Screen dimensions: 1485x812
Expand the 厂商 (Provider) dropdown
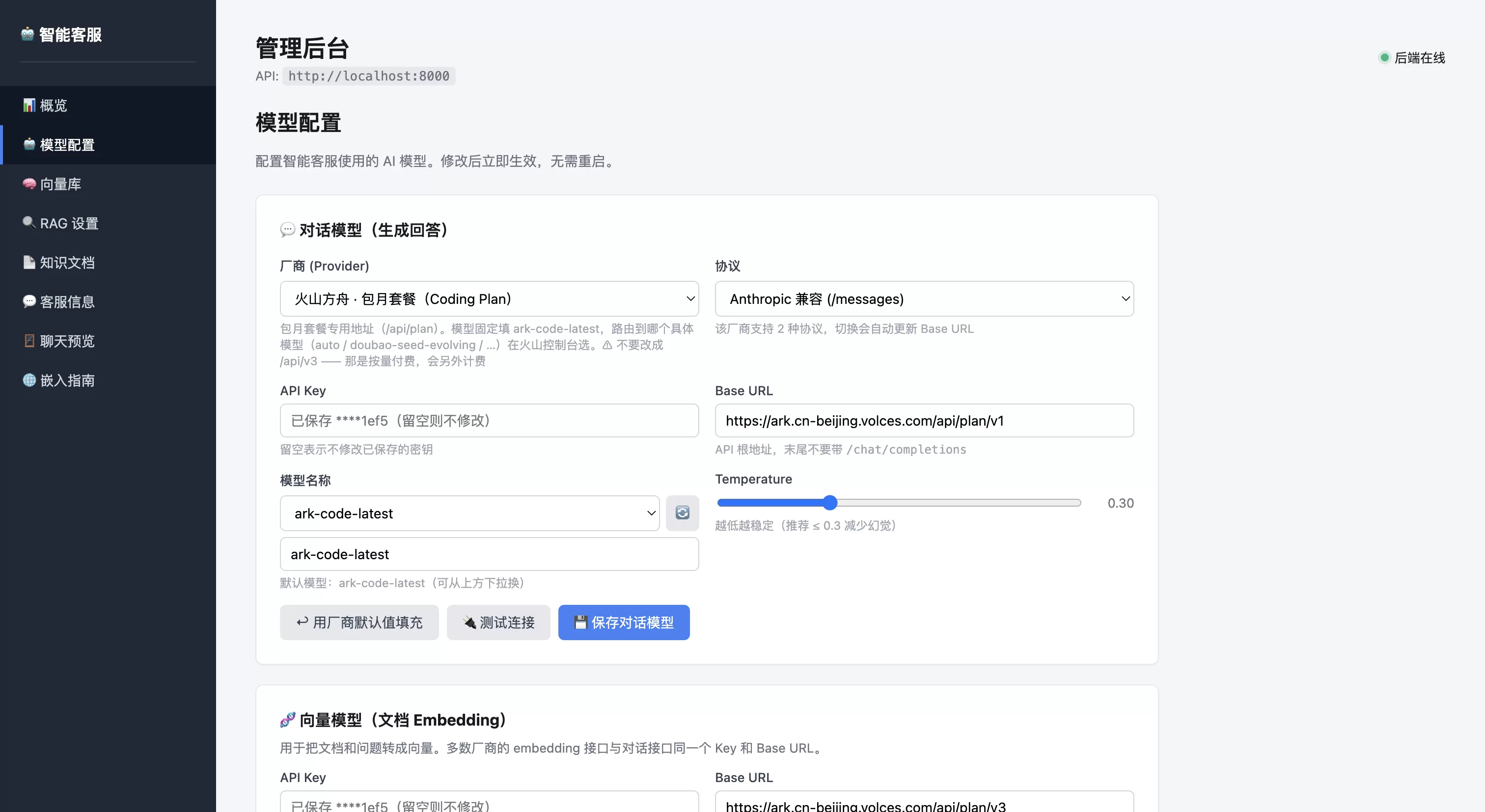(490, 298)
